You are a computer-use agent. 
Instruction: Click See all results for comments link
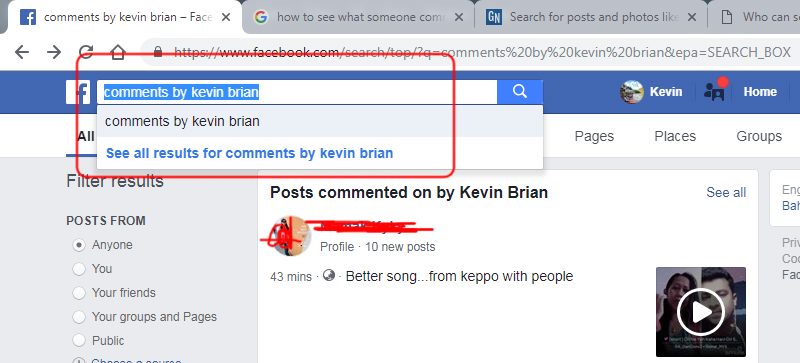click(249, 153)
